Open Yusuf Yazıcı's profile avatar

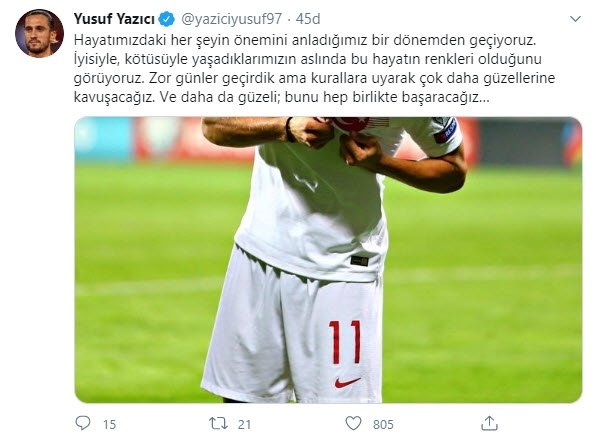[x=39, y=33]
